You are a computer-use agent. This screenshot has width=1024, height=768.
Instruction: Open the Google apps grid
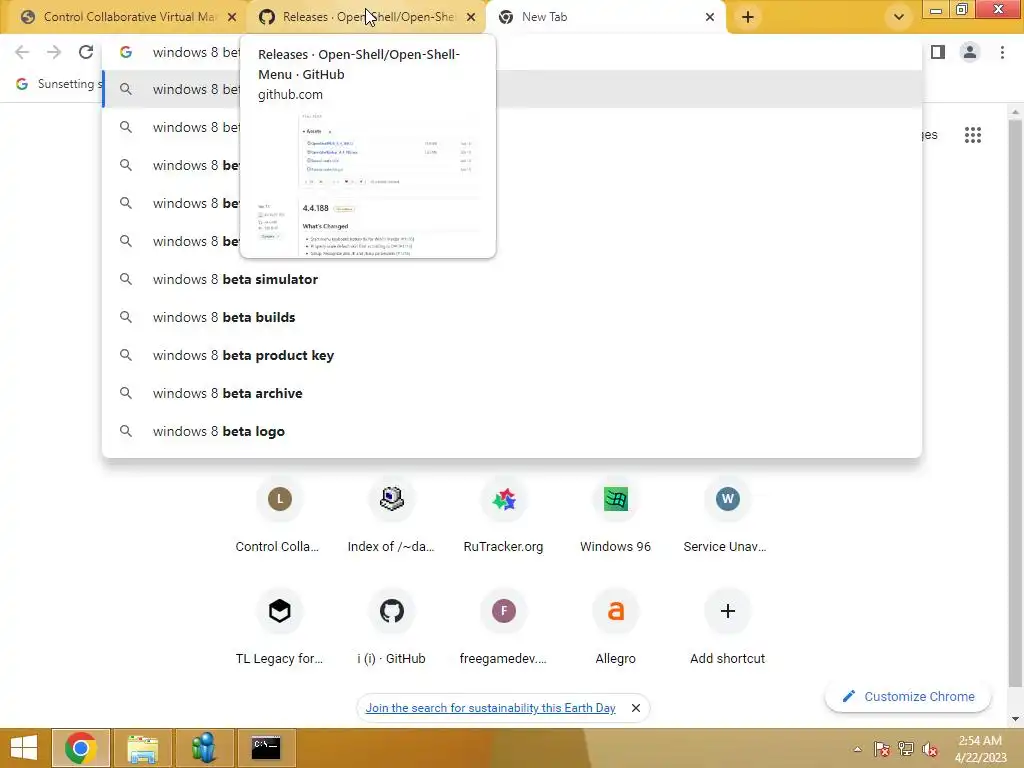coord(973,135)
